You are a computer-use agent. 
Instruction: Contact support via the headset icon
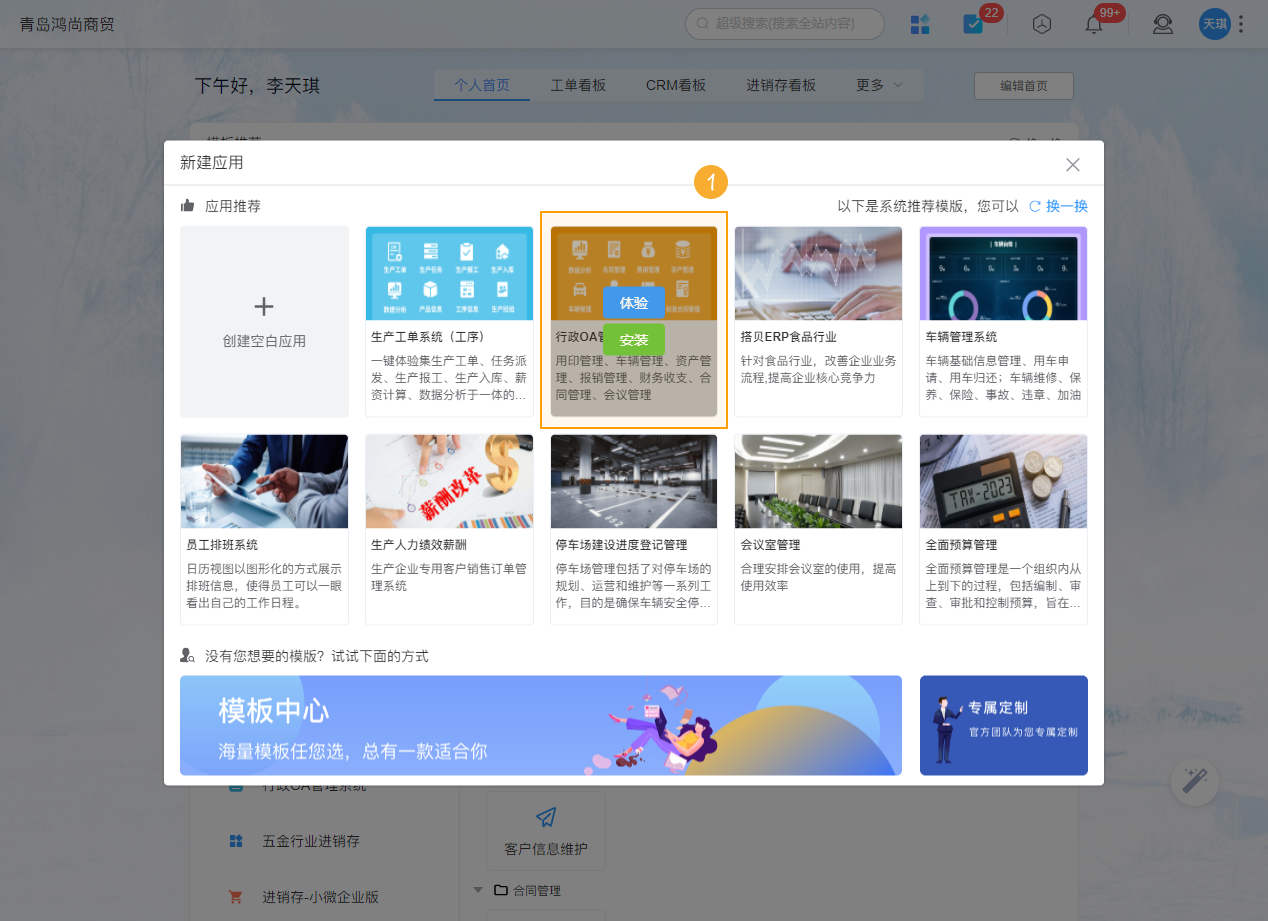click(x=1162, y=24)
